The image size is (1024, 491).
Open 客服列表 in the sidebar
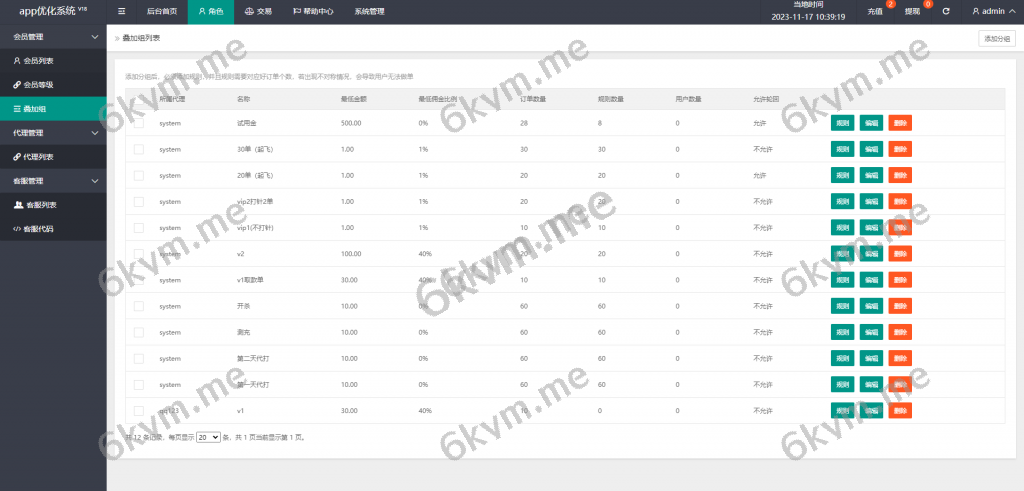(x=40, y=205)
